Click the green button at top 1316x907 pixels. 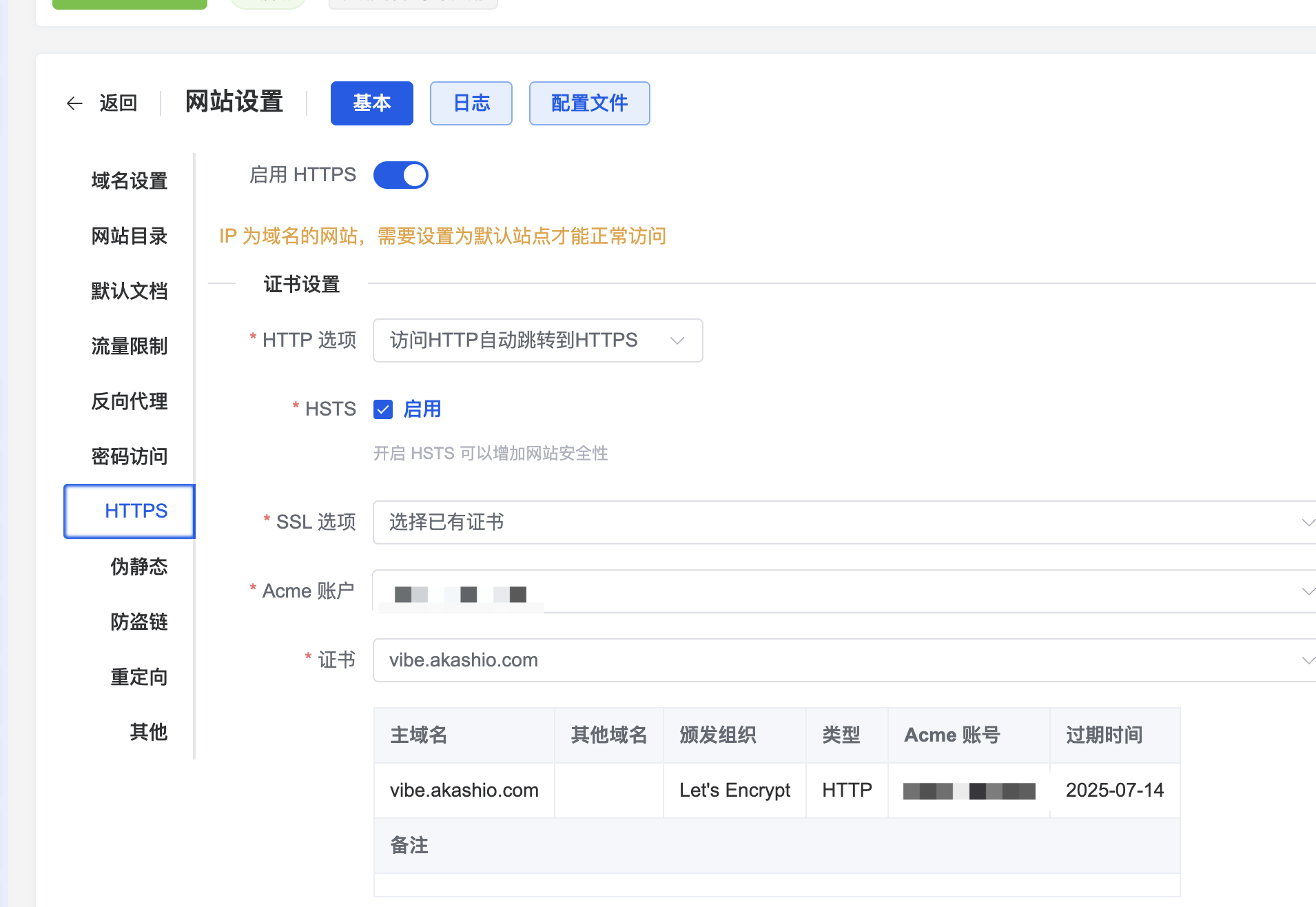tap(130, 4)
